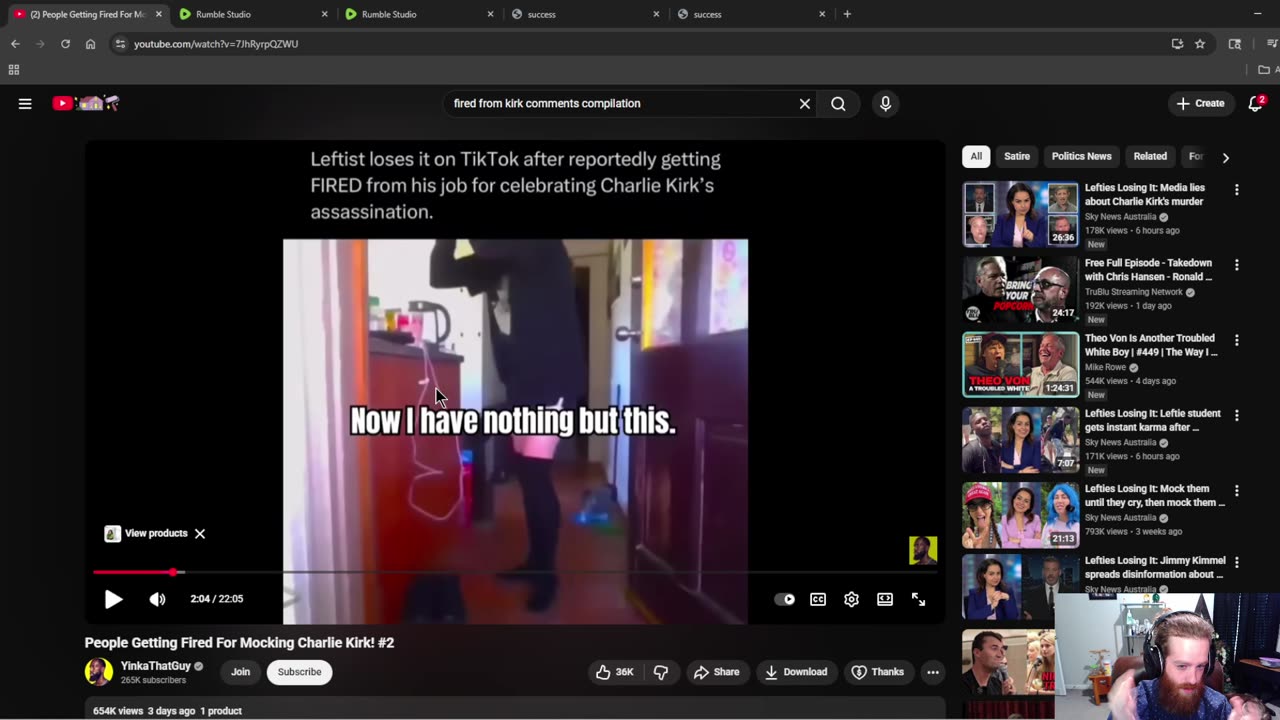1280x720 pixels.
Task: Reload the current page
Action: pyautogui.click(x=65, y=44)
